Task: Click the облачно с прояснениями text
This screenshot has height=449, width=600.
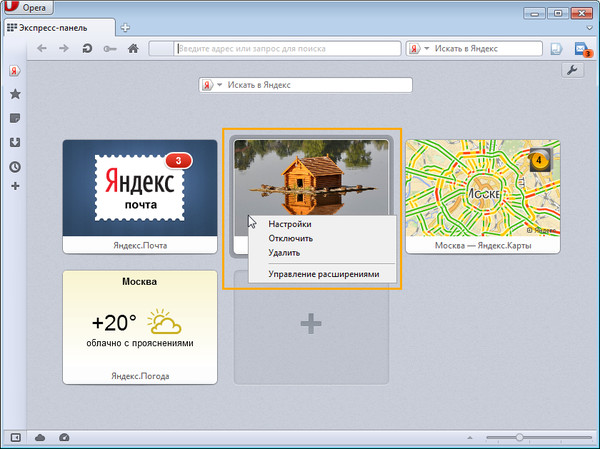Action: pyautogui.click(x=140, y=343)
